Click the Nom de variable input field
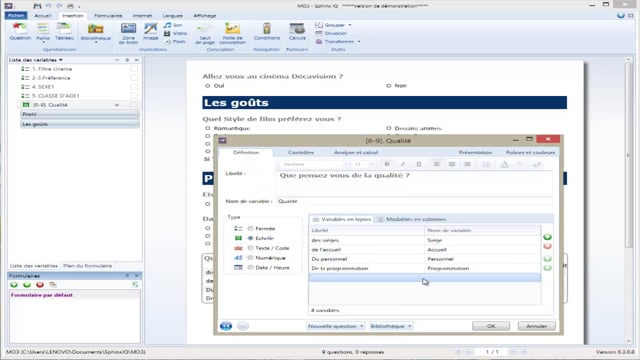Viewport: 640px width, 360px height. coord(414,201)
